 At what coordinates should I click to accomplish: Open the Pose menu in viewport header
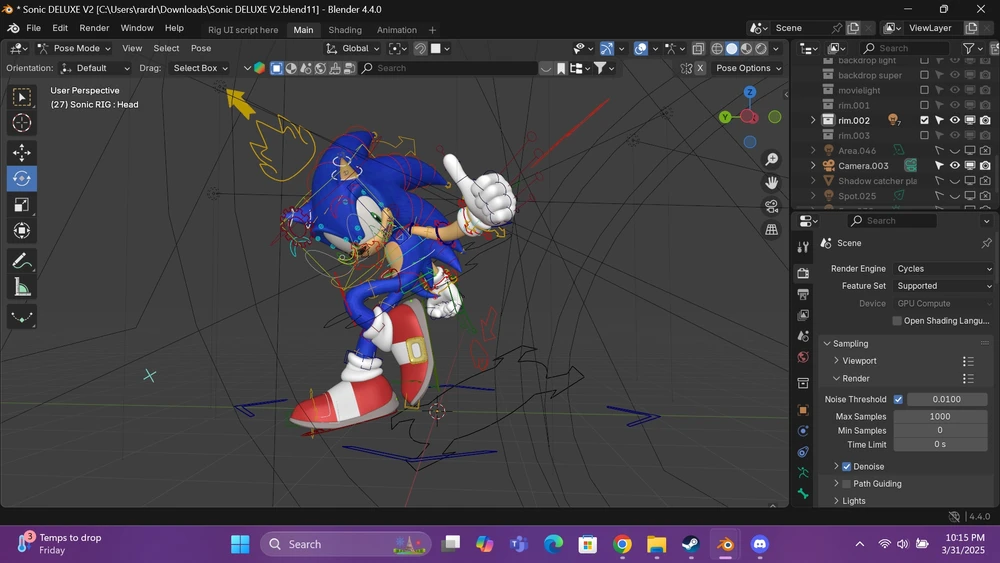tap(201, 48)
